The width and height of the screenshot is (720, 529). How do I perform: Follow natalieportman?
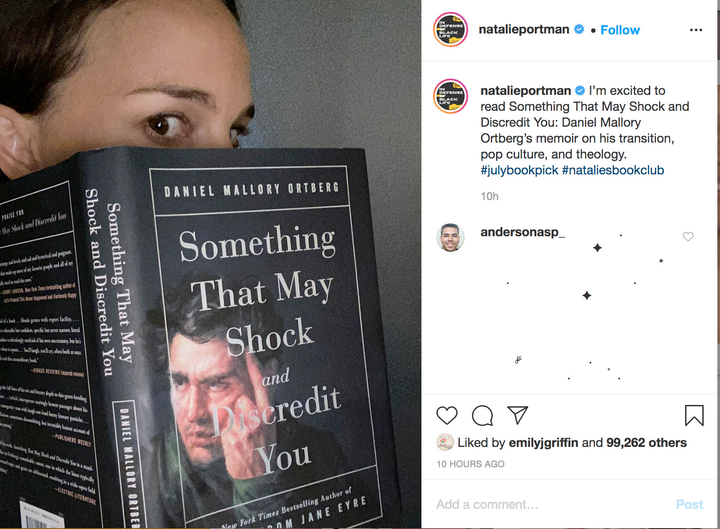coord(620,30)
